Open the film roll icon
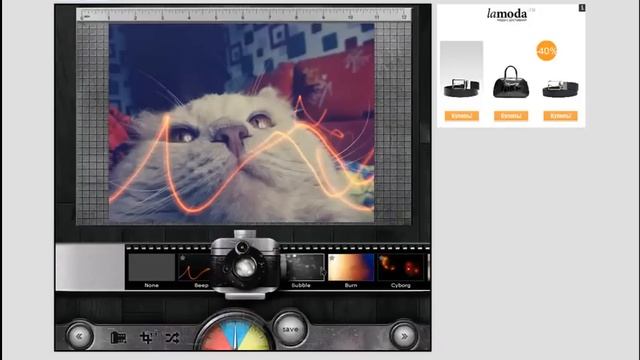The width and height of the screenshot is (640, 360). tap(118, 338)
